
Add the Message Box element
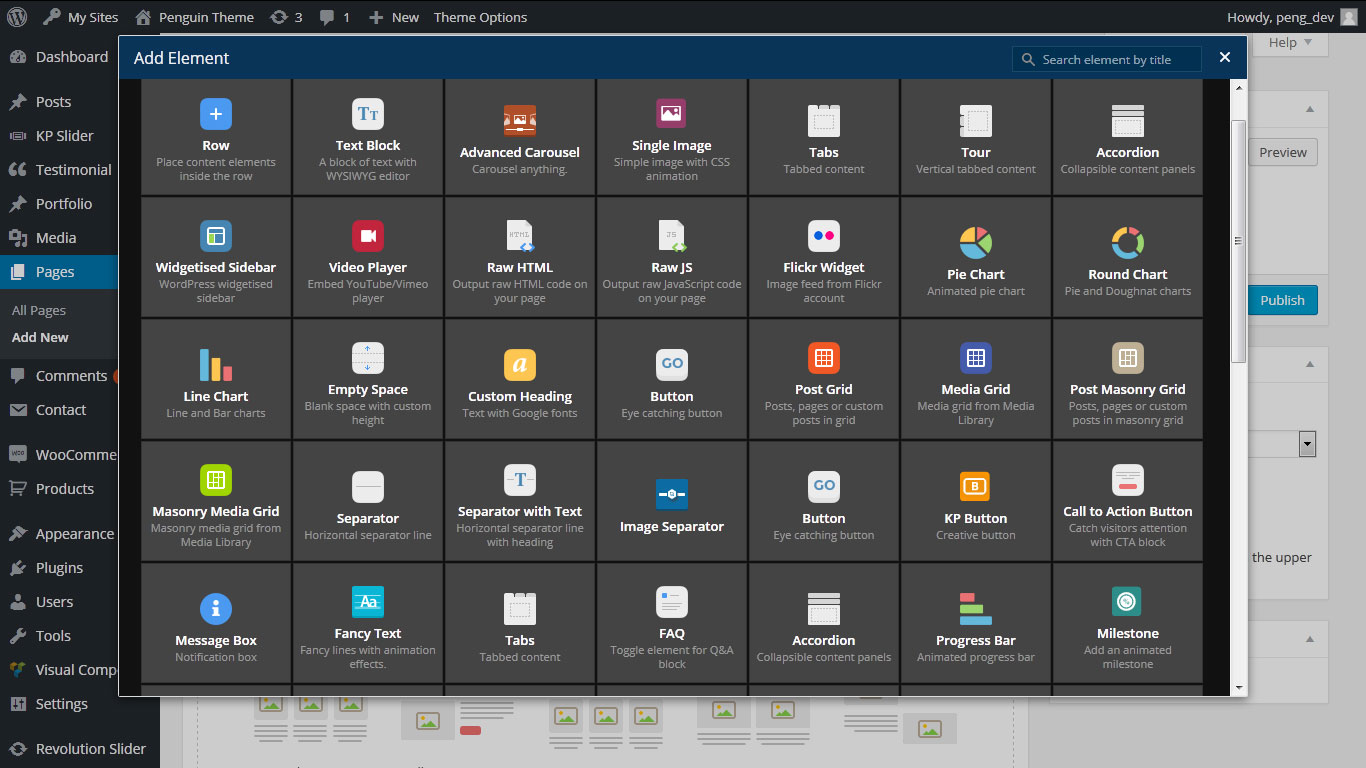tap(216, 608)
